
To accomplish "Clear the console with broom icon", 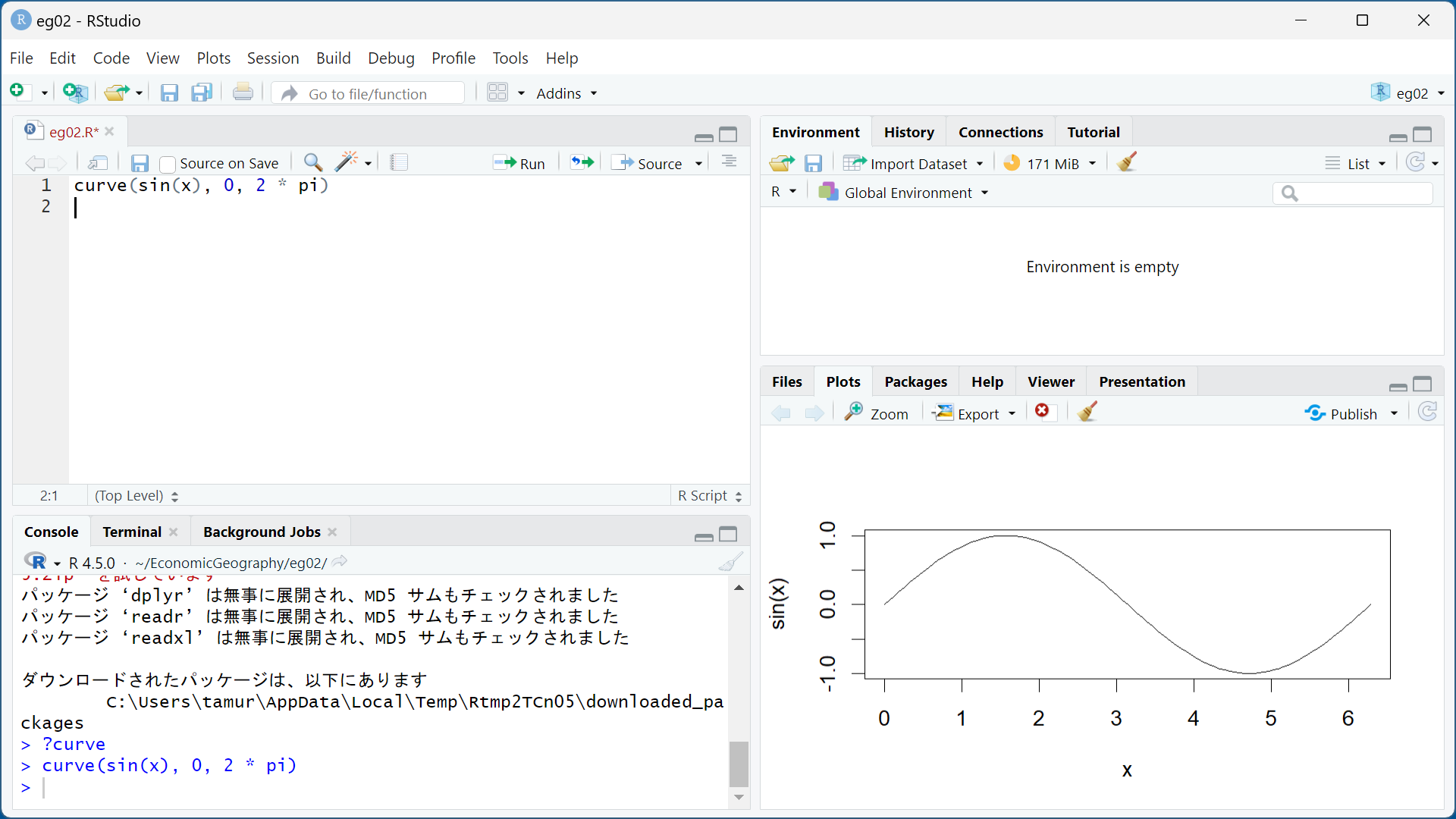I will (730, 562).
